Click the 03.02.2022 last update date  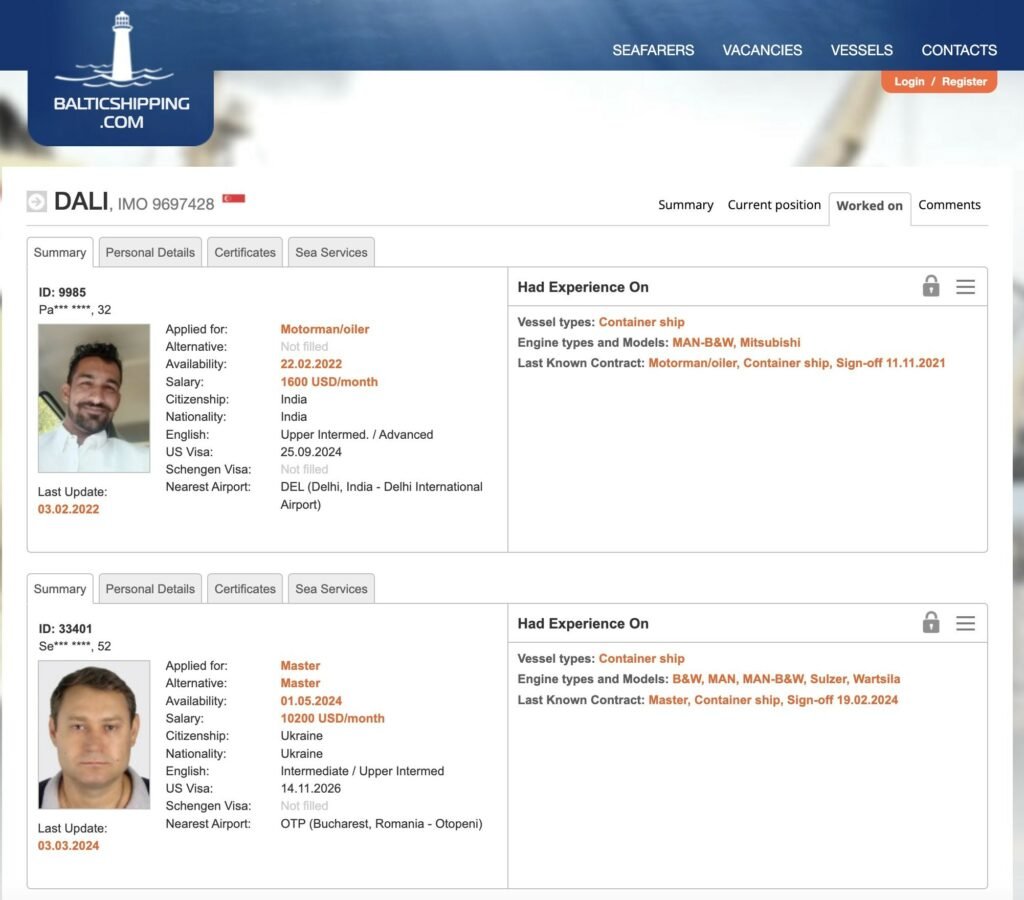[69, 509]
